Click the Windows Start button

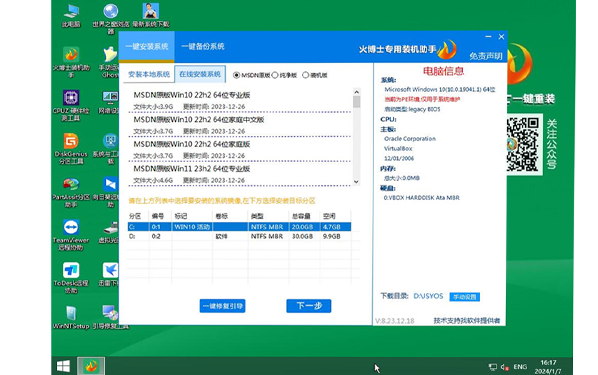[x=63, y=366]
